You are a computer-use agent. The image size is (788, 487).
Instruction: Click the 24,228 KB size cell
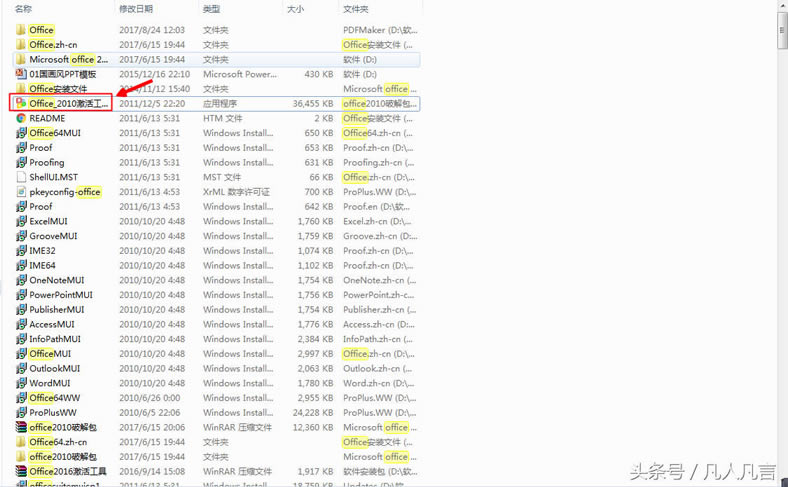click(x=313, y=413)
